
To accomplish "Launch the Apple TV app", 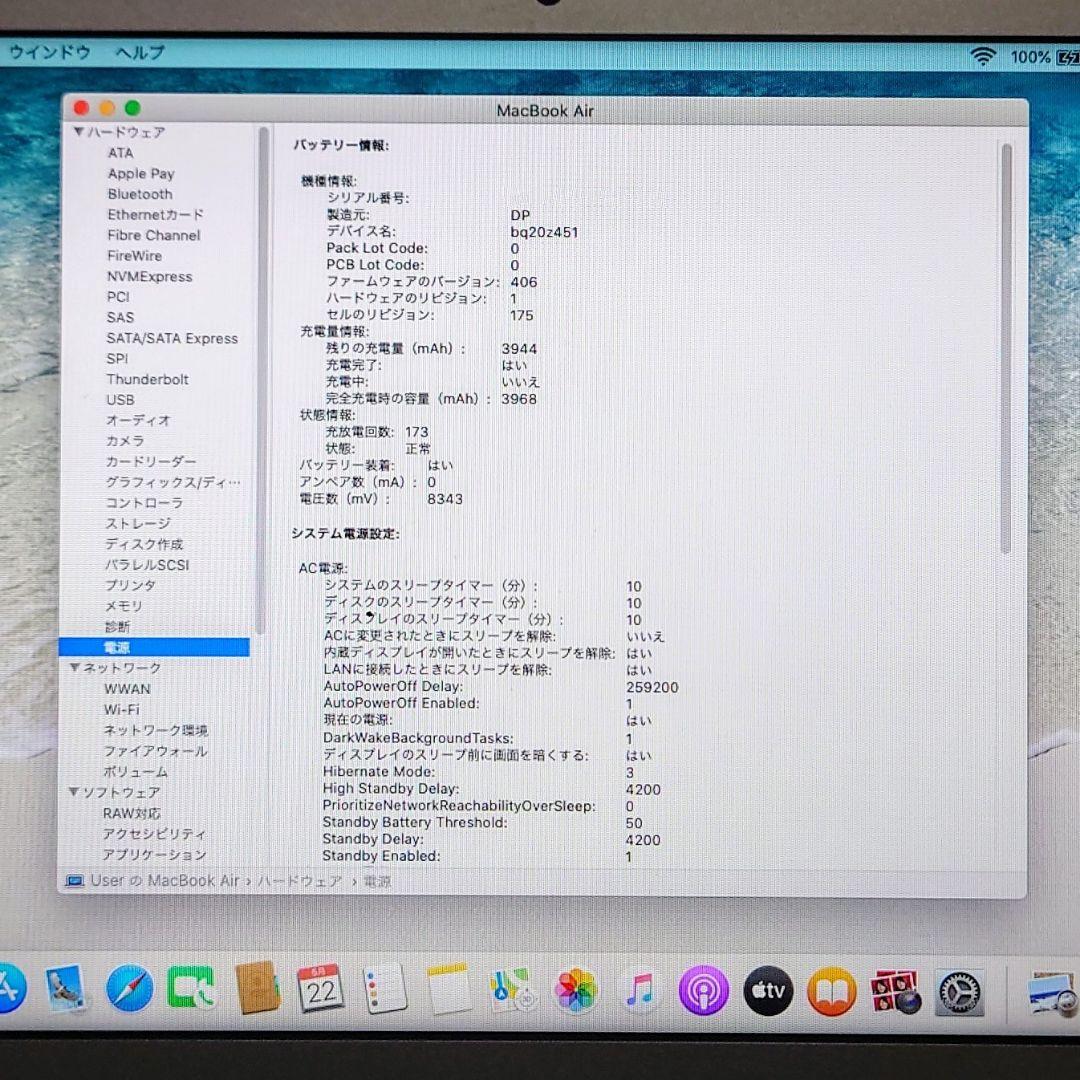I will click(x=768, y=990).
